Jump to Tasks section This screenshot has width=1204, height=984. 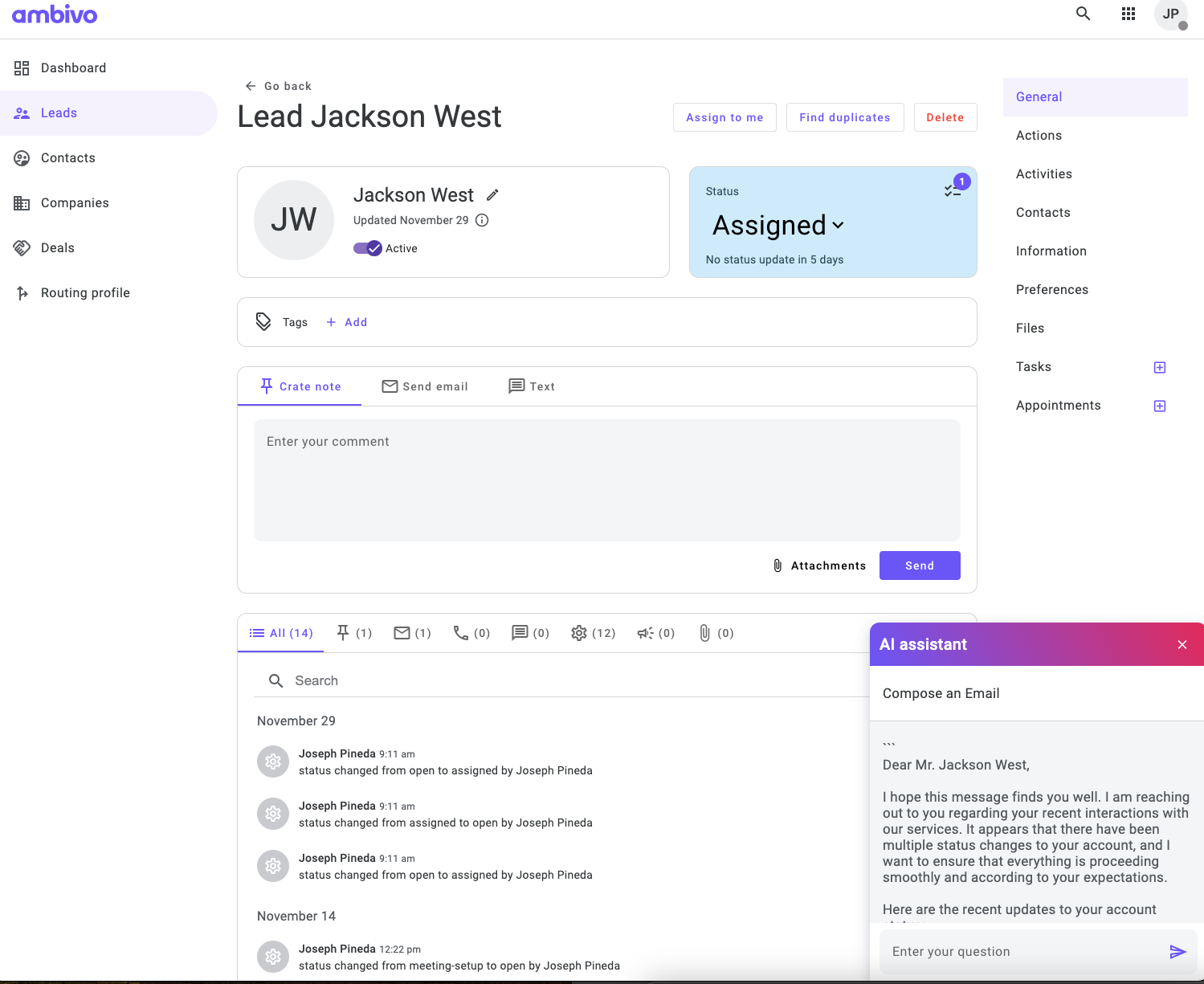click(1034, 367)
